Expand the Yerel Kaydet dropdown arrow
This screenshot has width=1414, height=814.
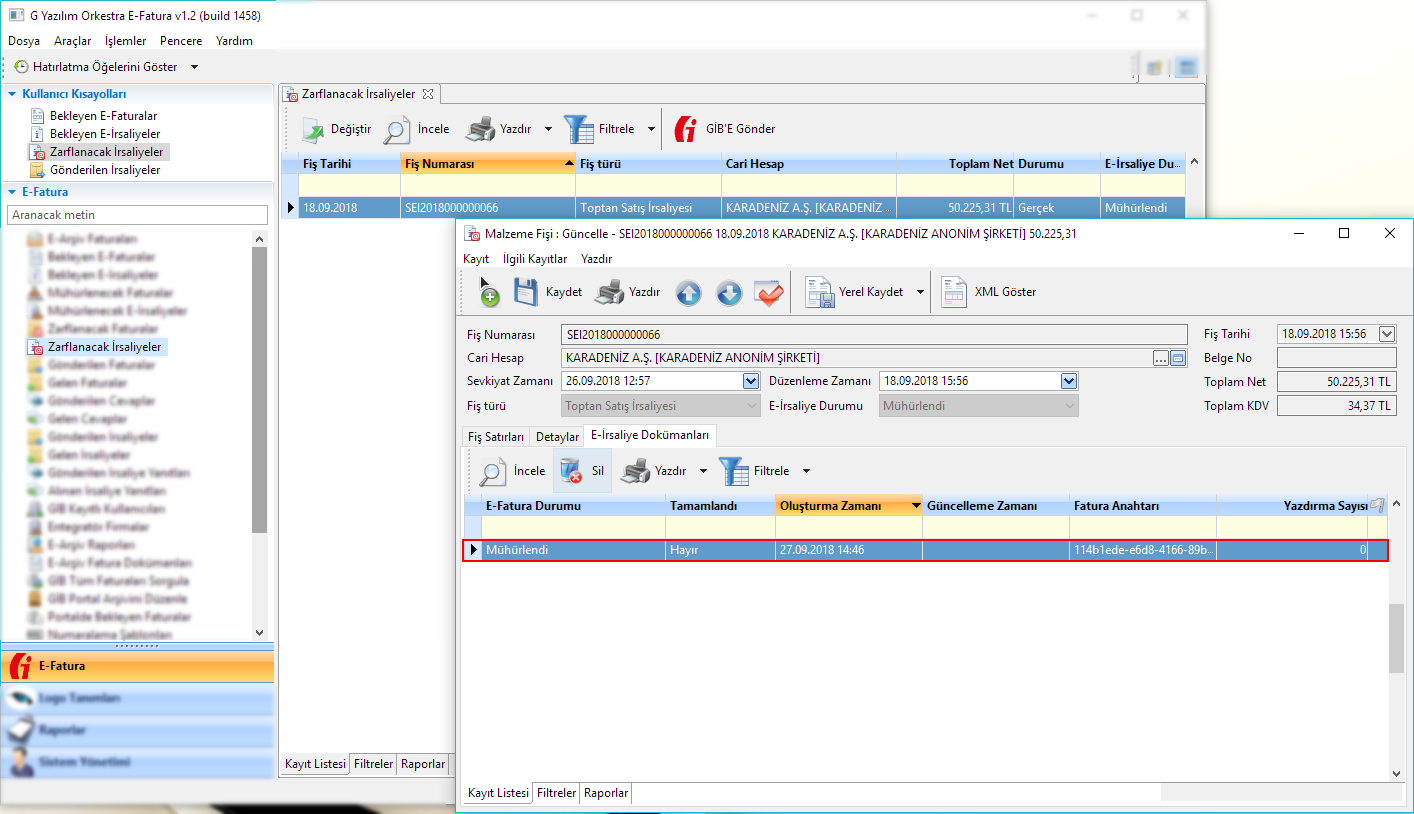click(x=920, y=292)
